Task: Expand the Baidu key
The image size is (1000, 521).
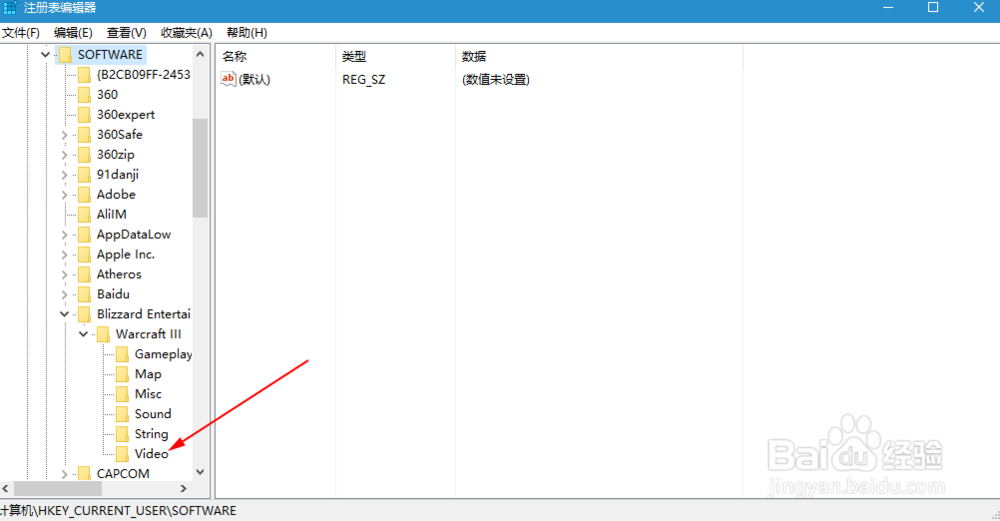Action: (x=64, y=295)
